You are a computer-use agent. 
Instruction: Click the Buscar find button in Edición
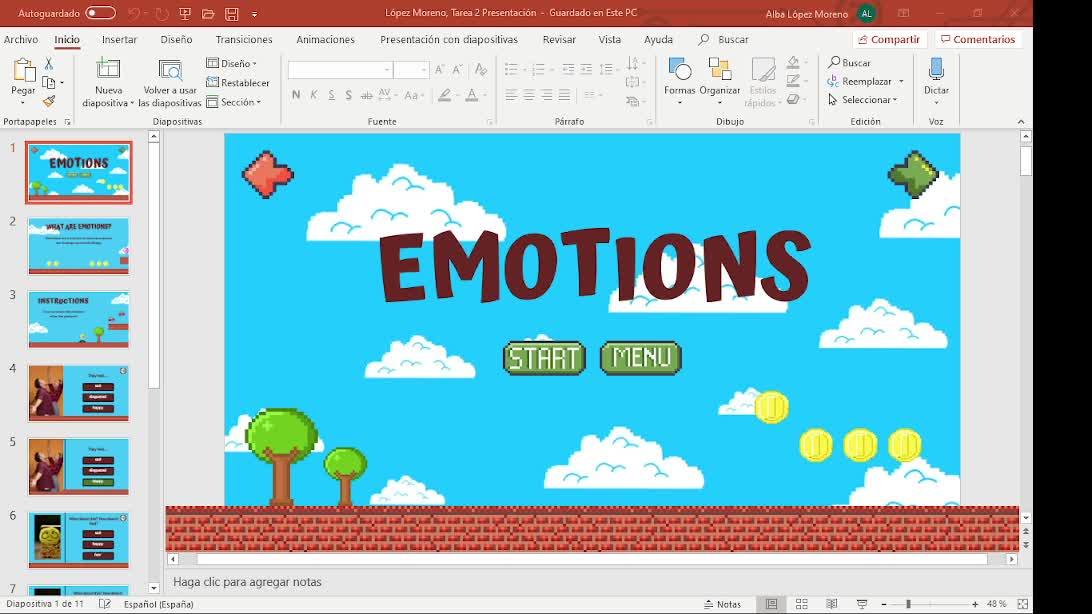click(849, 63)
